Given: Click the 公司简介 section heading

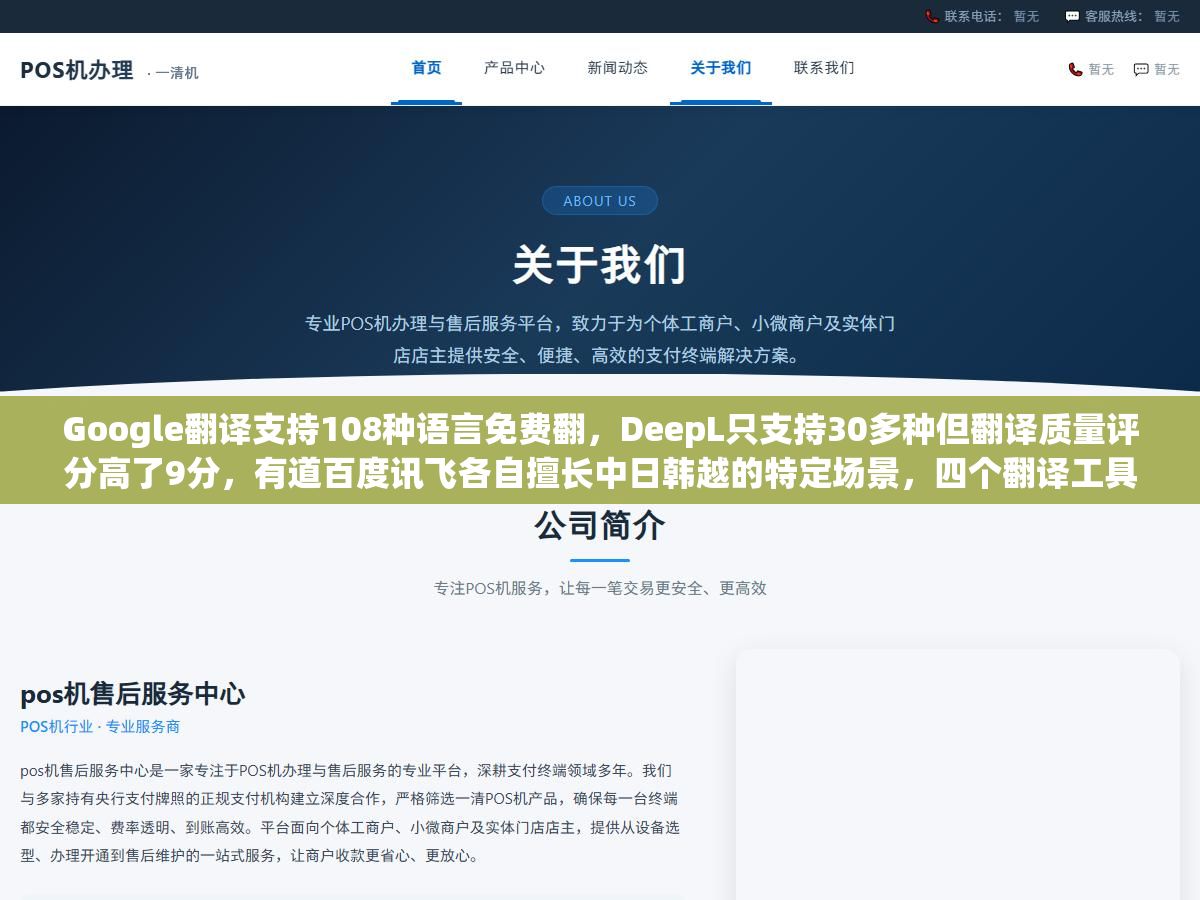Looking at the screenshot, I should coord(600,525).
